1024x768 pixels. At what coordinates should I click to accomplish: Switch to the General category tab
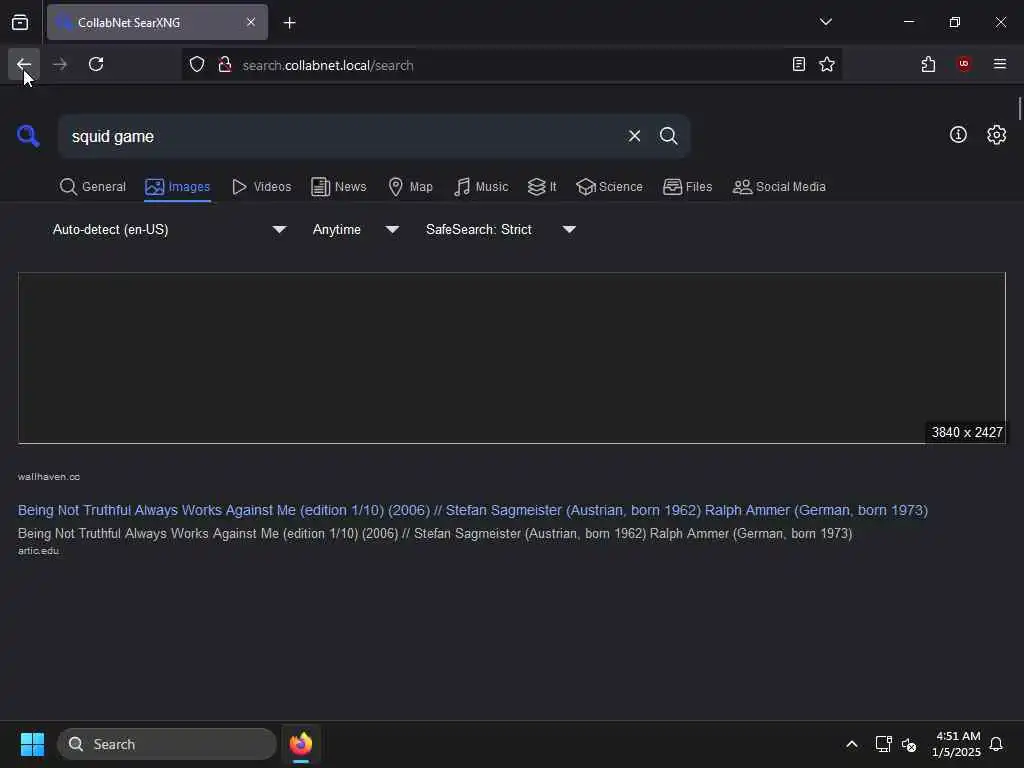tap(92, 187)
